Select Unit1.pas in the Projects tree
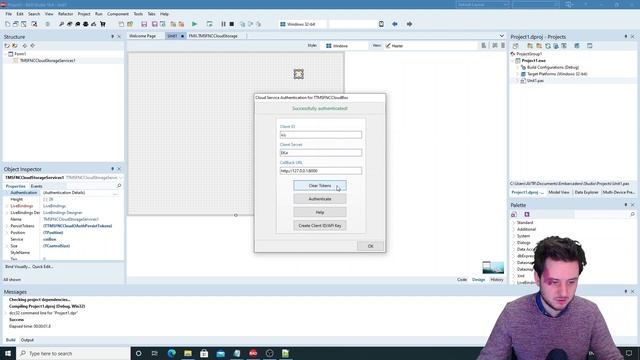The width and height of the screenshot is (640, 360). [x=535, y=81]
